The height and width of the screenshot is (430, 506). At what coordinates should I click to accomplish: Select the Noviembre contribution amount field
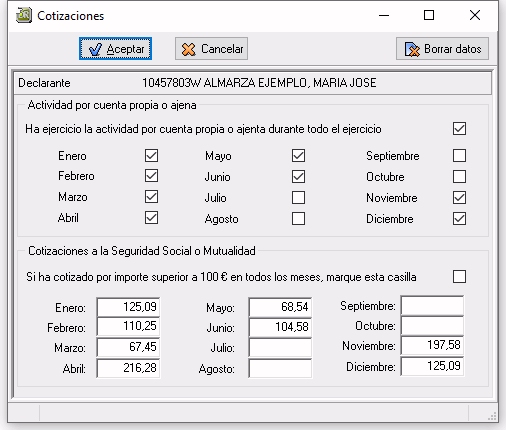click(432, 345)
